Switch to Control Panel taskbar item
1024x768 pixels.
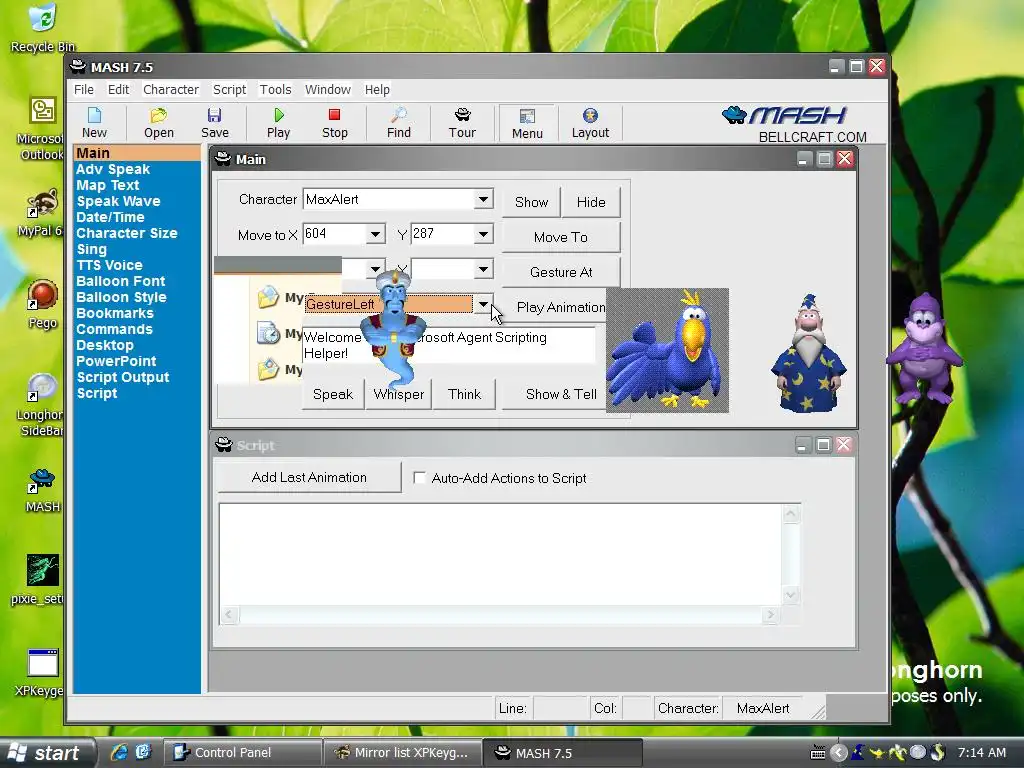242,753
